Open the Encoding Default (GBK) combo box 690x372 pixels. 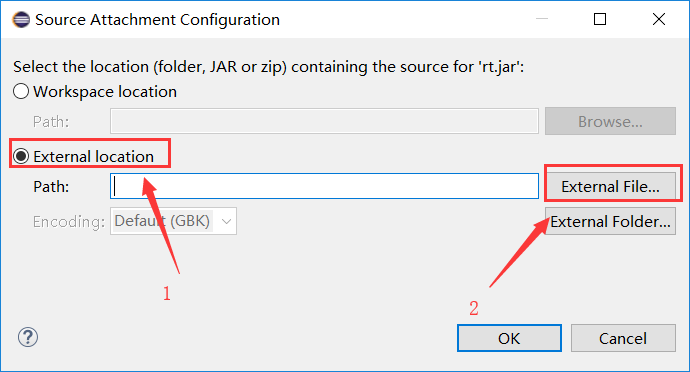pyautogui.click(x=173, y=221)
